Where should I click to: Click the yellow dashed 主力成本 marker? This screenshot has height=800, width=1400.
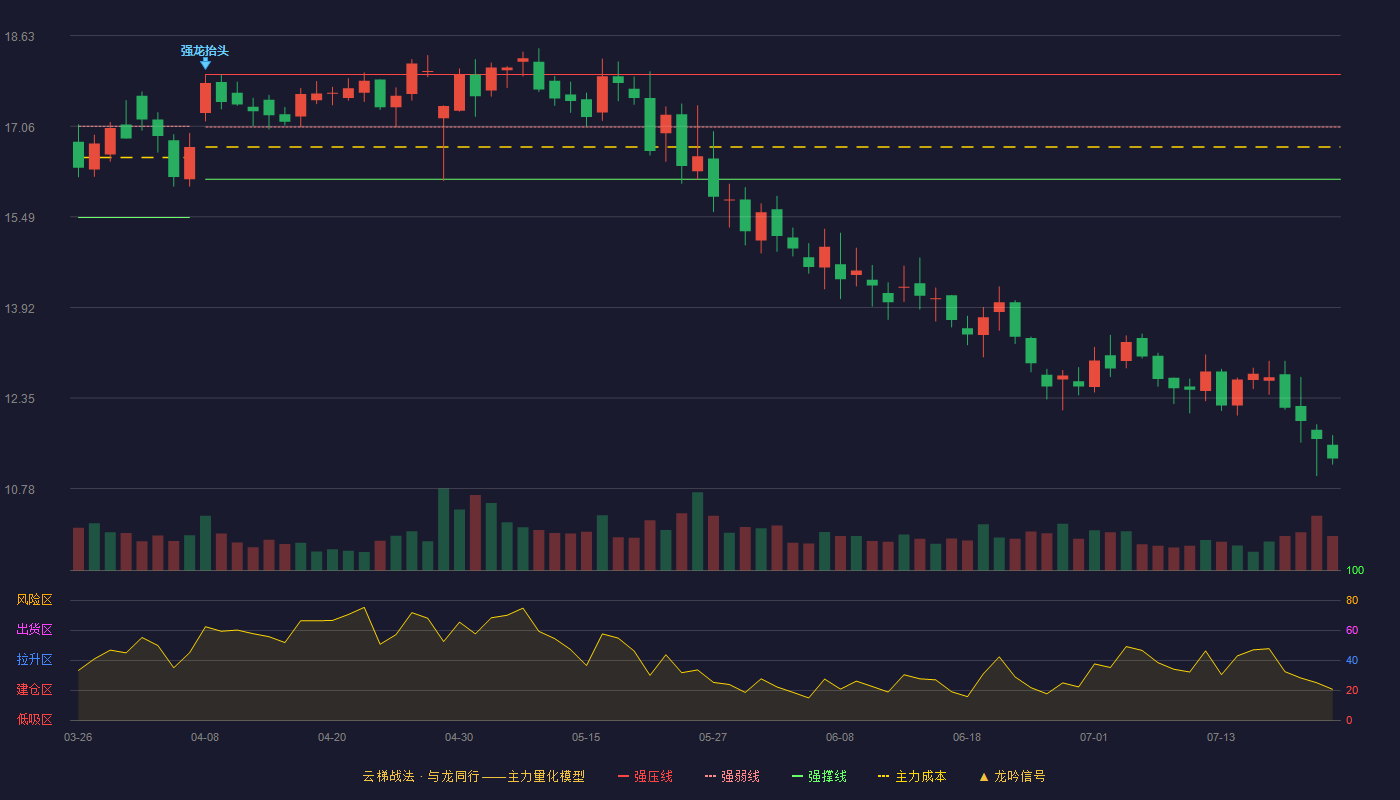[x=884, y=776]
